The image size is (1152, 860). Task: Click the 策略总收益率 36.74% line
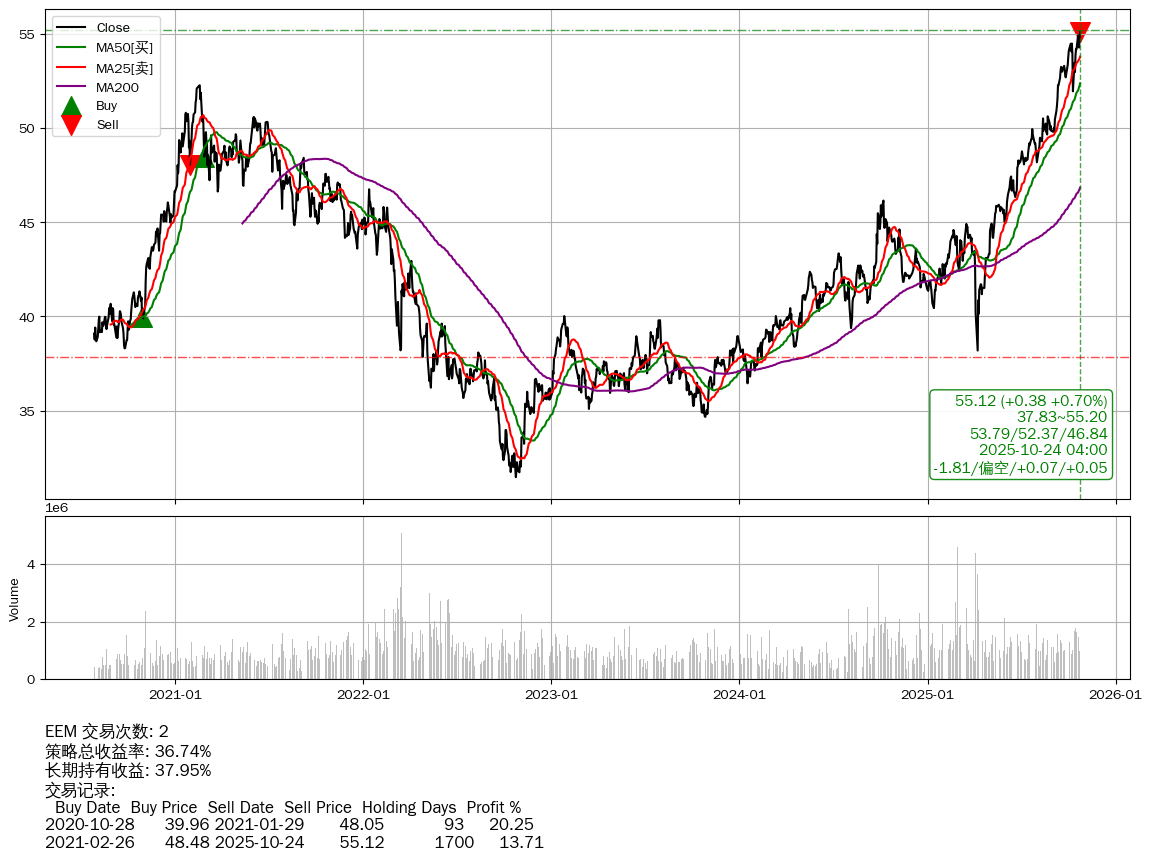click(x=128, y=751)
